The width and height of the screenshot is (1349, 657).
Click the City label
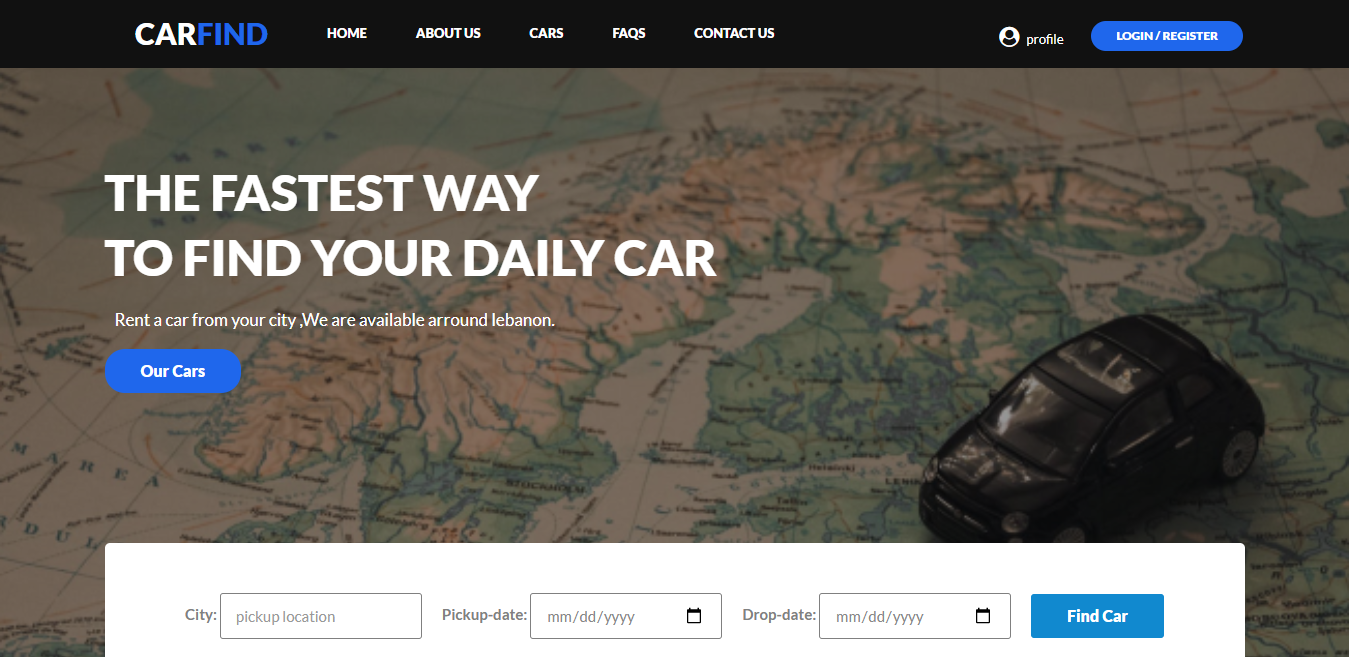pos(201,615)
